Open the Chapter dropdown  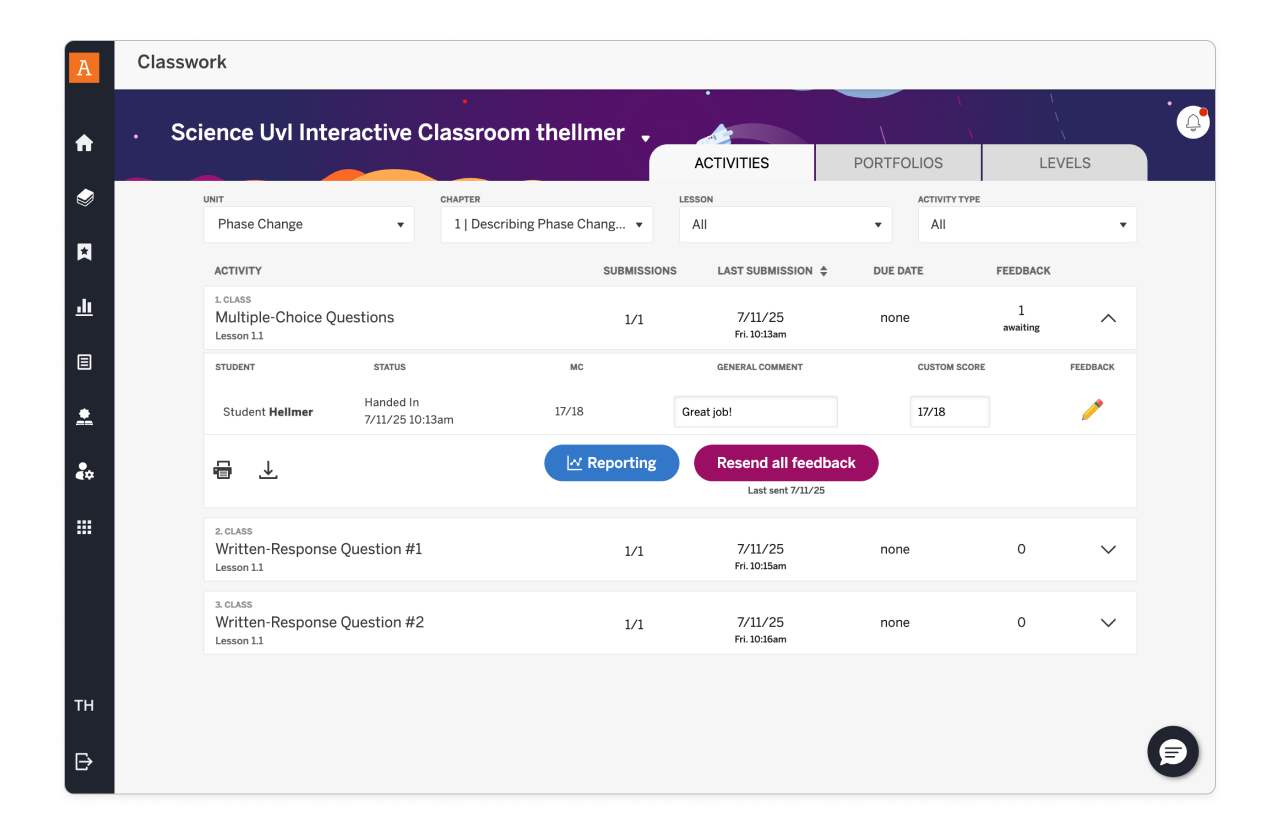pos(546,225)
